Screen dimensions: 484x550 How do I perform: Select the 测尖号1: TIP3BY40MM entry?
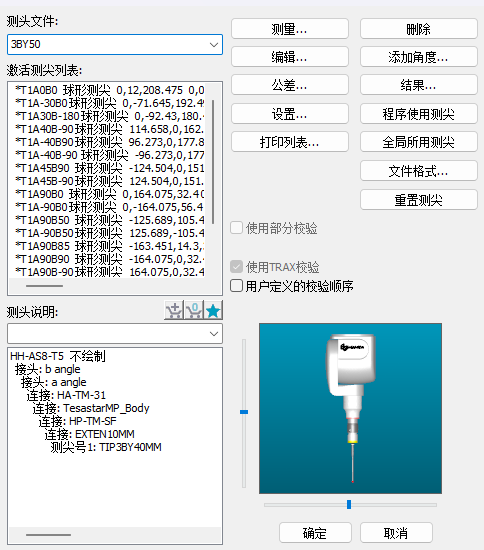(106, 447)
